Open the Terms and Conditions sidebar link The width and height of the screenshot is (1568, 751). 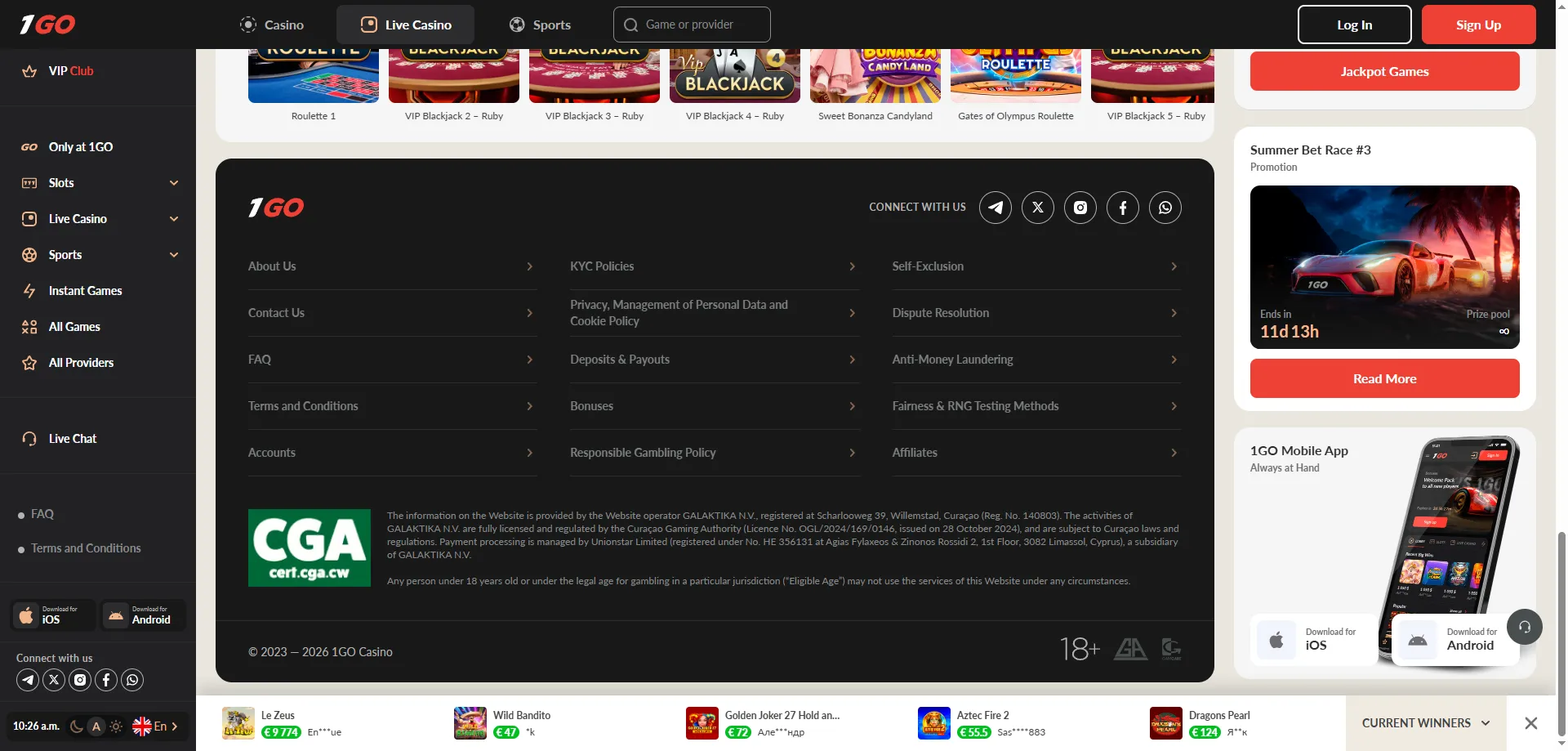86,548
